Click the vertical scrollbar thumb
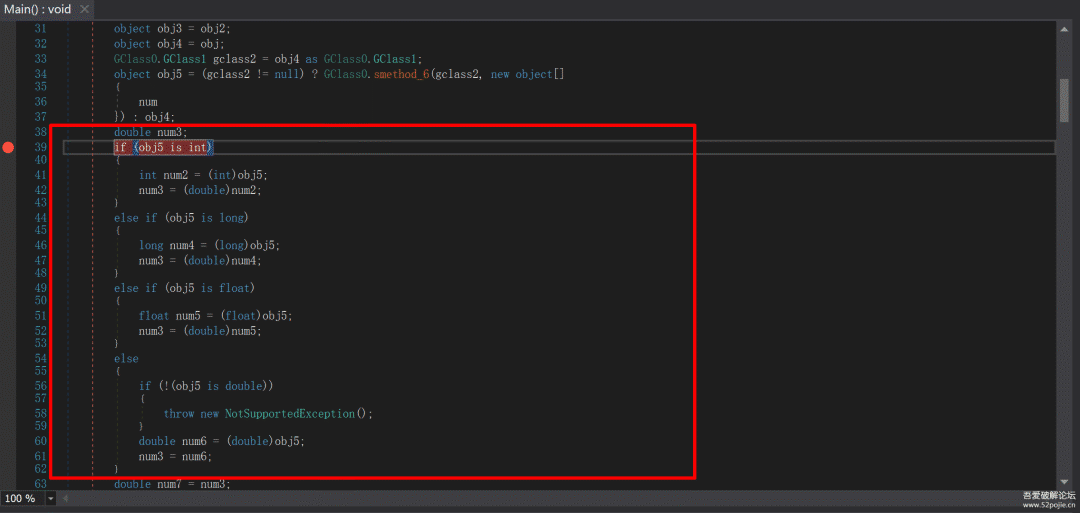The image size is (1080, 513). [x=1064, y=98]
